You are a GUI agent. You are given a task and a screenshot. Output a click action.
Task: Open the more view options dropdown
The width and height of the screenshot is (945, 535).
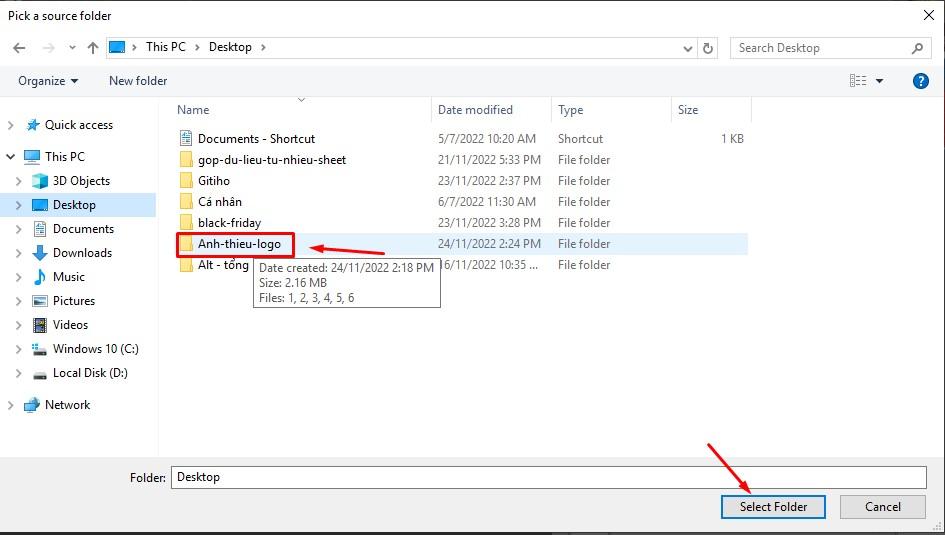pos(879,81)
